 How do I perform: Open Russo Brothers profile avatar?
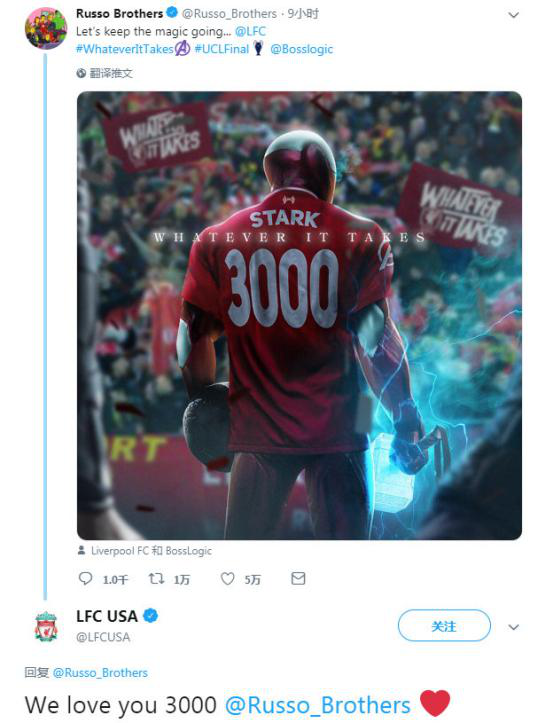click(45, 28)
